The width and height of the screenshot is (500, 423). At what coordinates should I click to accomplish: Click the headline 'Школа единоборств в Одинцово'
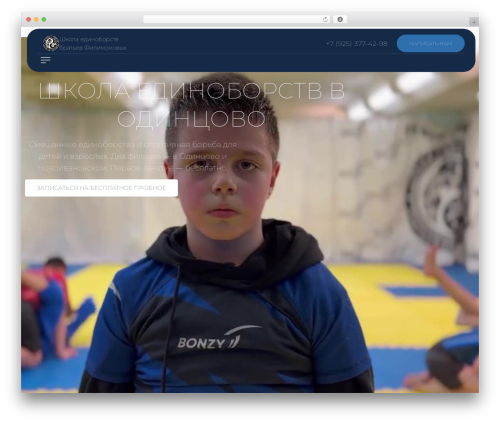click(x=191, y=105)
